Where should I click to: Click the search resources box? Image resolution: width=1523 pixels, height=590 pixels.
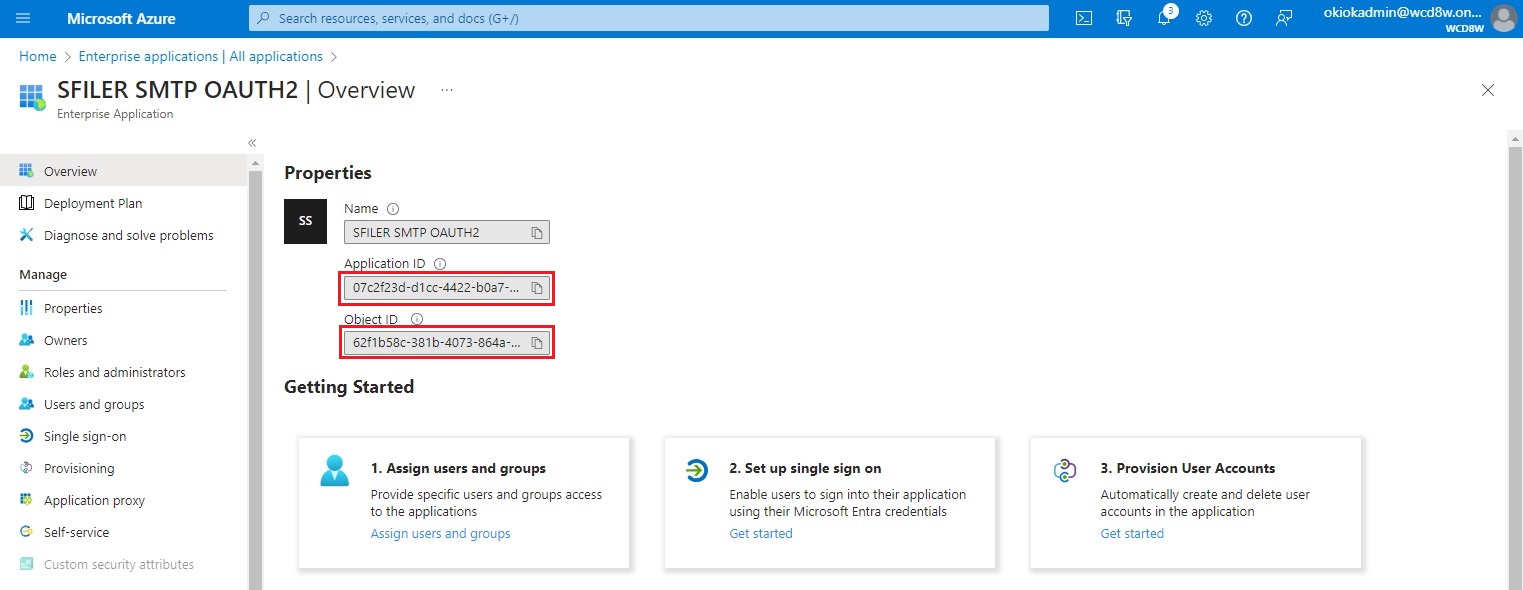pos(649,18)
